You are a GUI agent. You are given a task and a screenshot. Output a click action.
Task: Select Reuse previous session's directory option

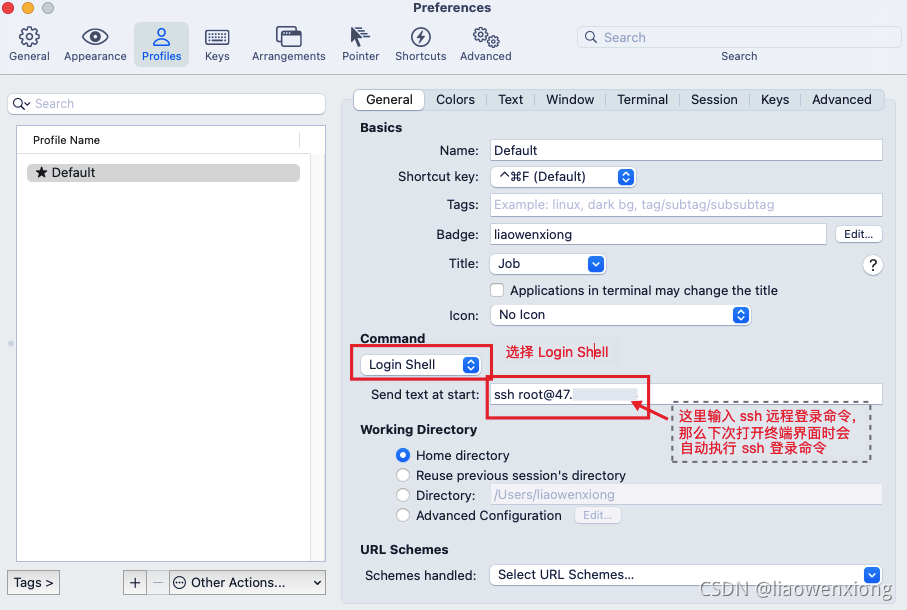click(x=403, y=475)
